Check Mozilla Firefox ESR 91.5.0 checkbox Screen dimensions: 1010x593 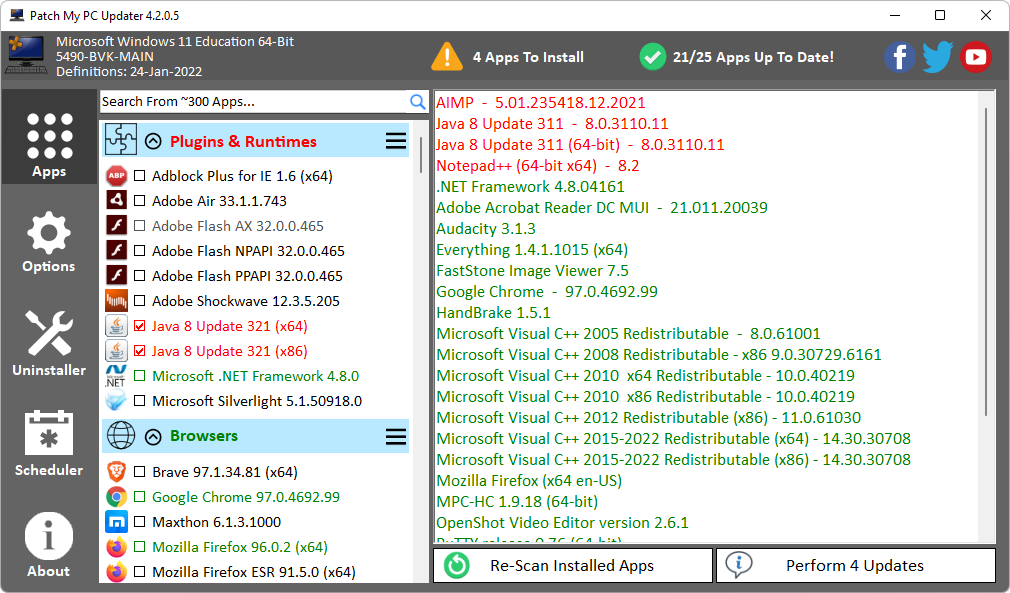[x=139, y=572]
